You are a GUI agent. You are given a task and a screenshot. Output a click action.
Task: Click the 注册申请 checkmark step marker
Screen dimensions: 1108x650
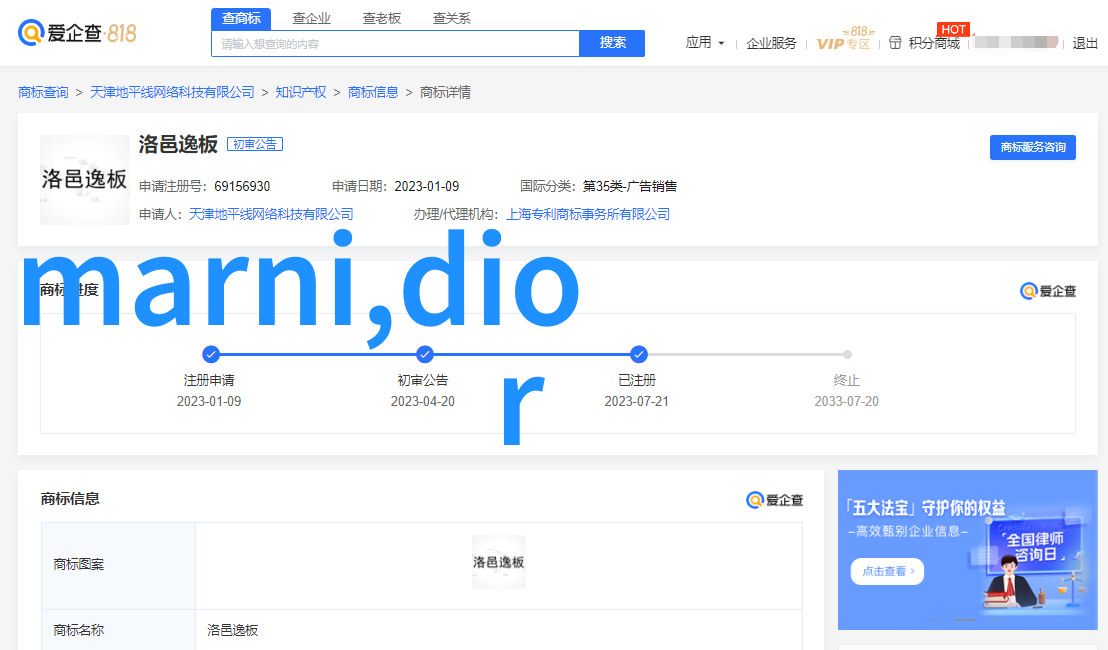pyautogui.click(x=210, y=354)
